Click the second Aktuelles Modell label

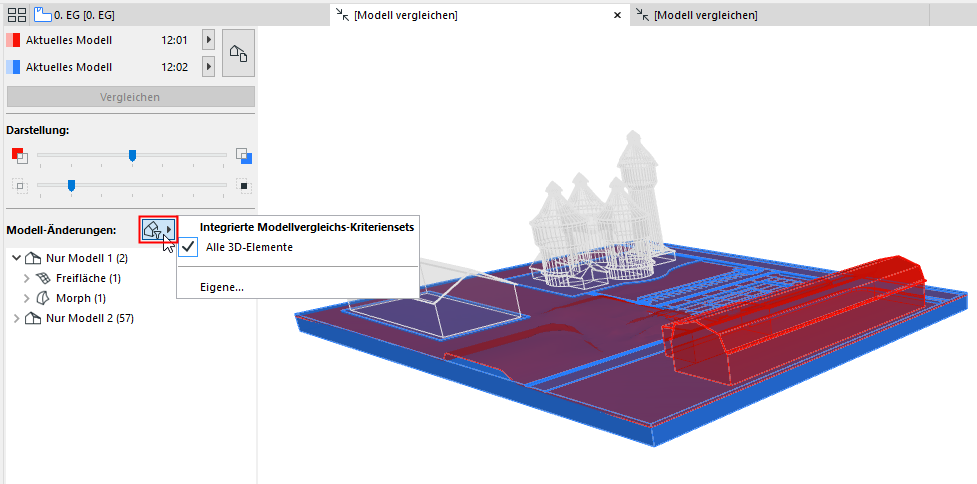(x=69, y=67)
